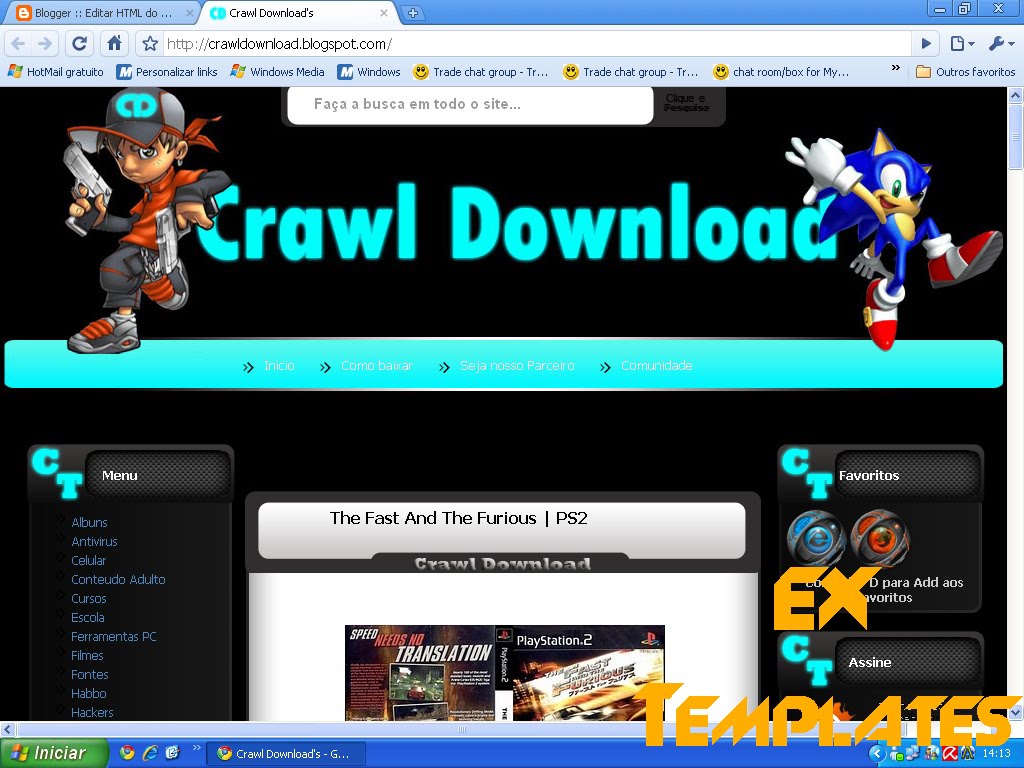Click the Crawl Download header logo
This screenshot has width=1024, height=768.
516,222
